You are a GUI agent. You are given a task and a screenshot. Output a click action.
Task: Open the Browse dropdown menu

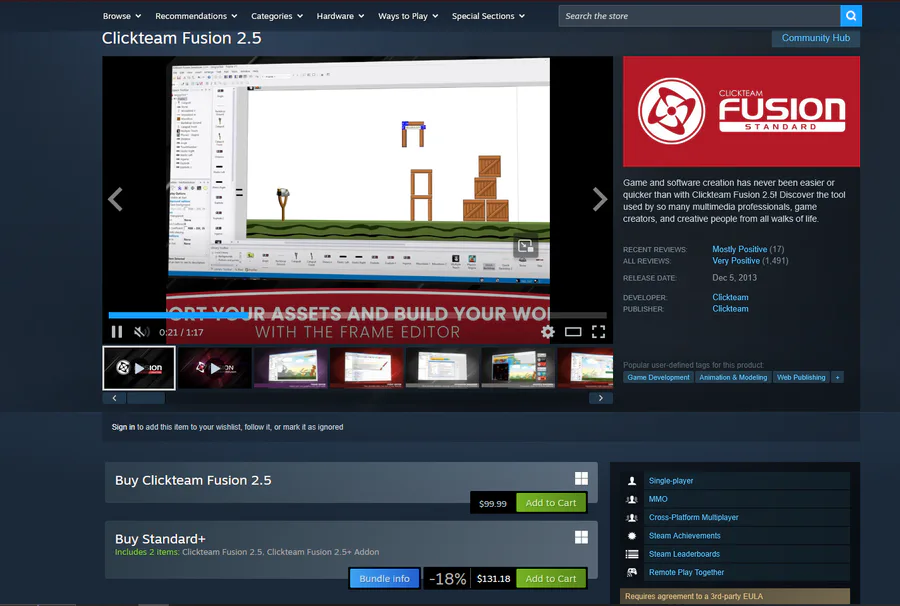(122, 16)
